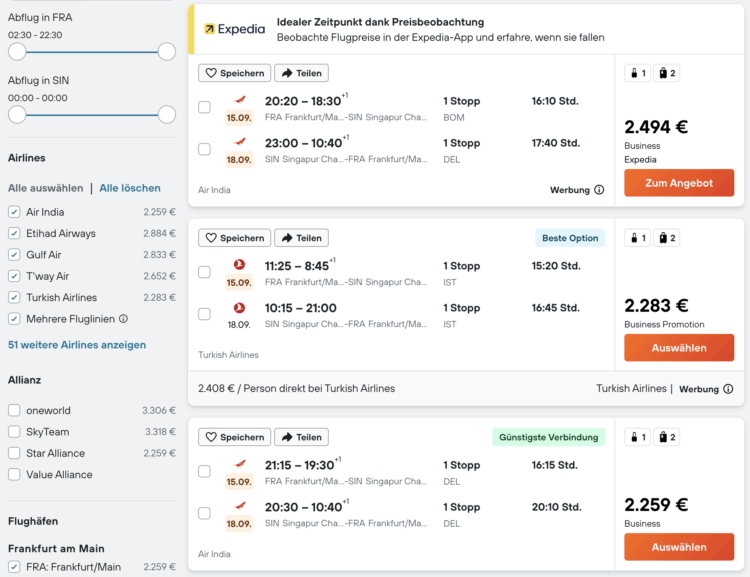Click the Werbung info icon in Air India card
Viewport: 750px width, 577px height.
[599, 190]
